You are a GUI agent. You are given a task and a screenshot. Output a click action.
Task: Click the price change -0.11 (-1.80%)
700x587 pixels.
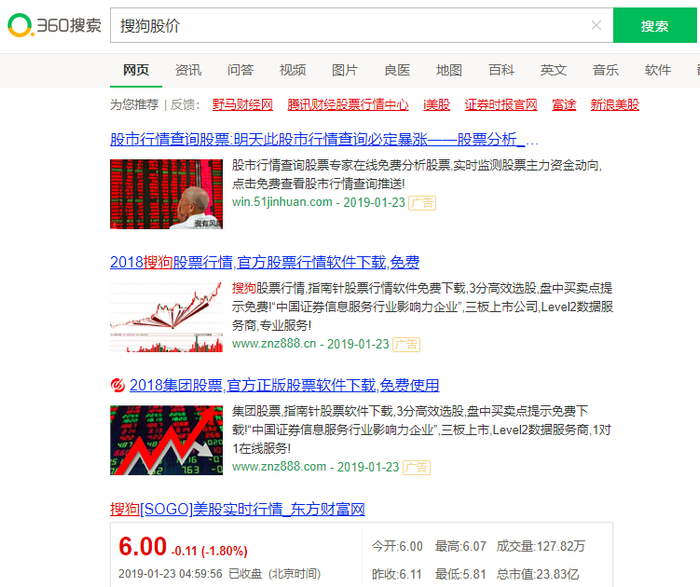(209, 551)
